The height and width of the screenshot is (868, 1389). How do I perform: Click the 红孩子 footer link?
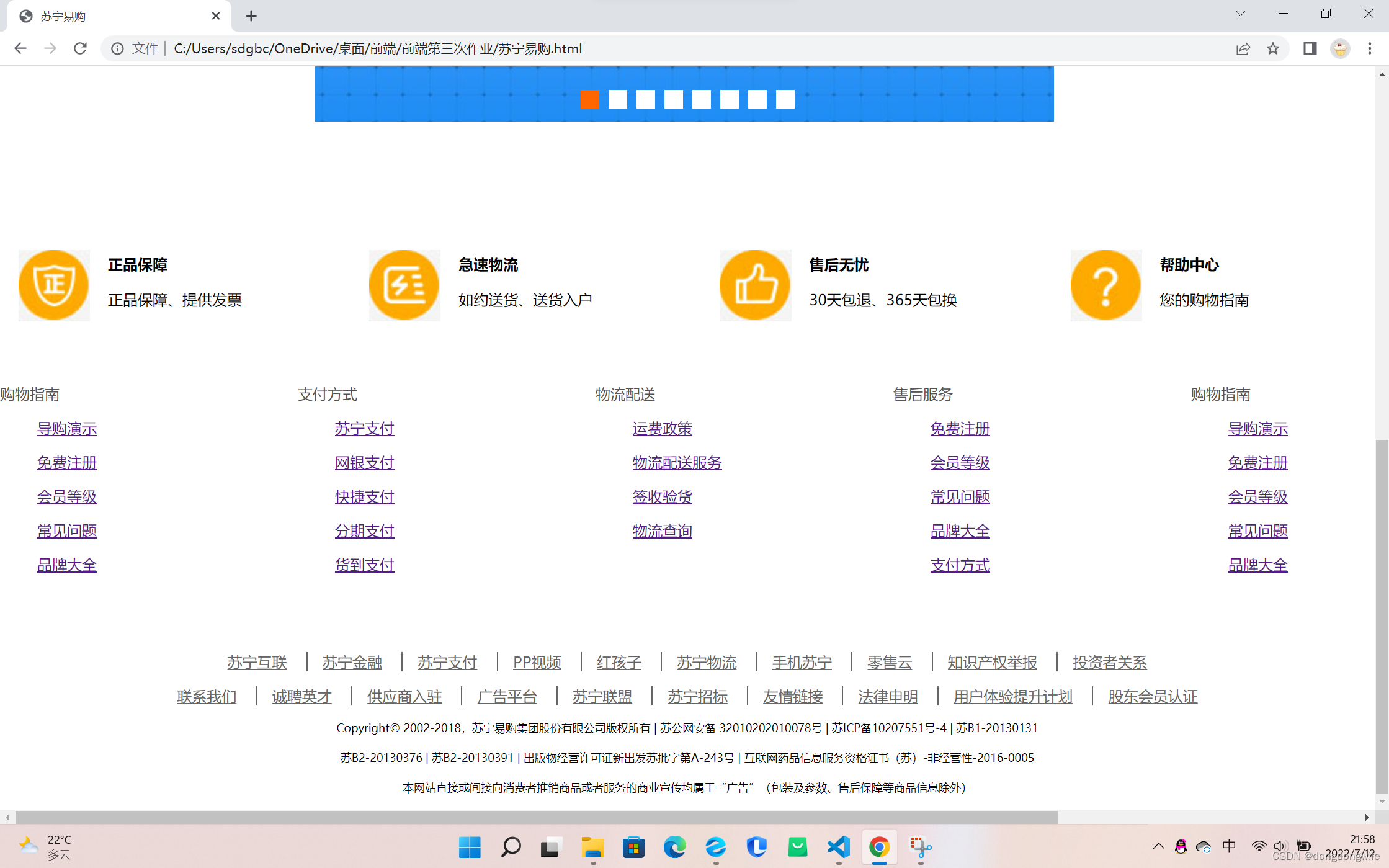tap(619, 663)
